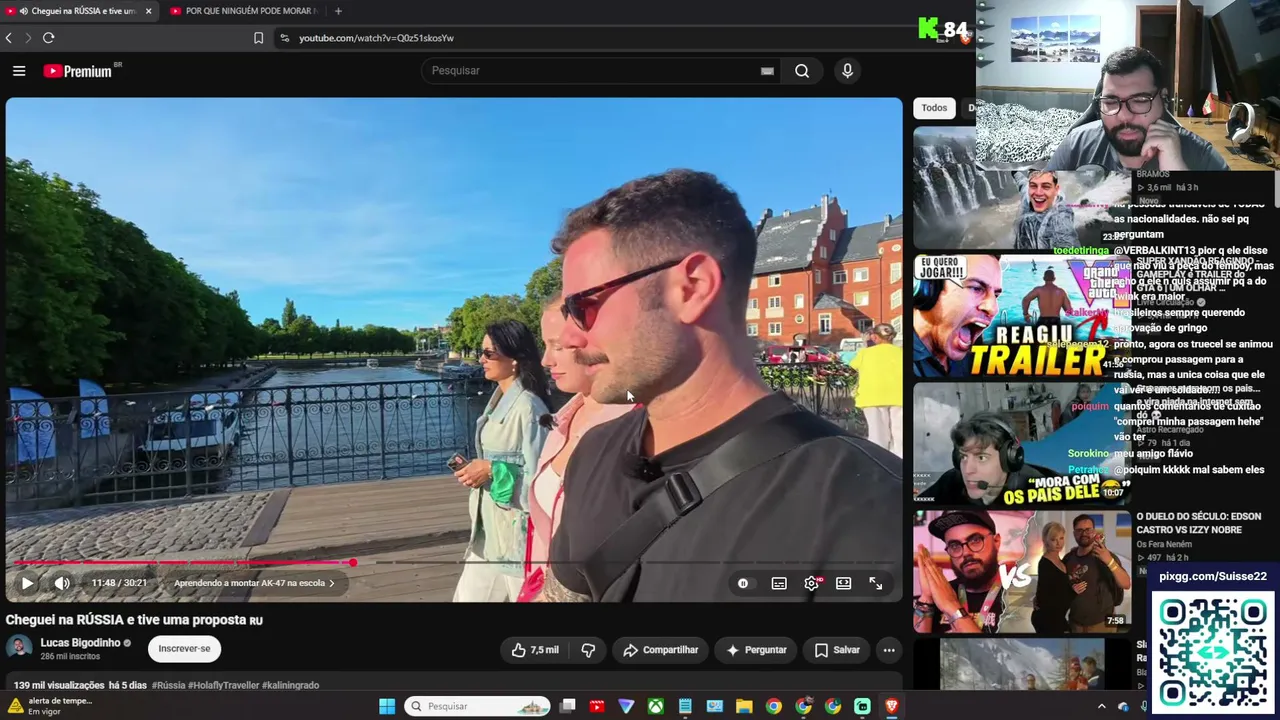Open 'O DUELO DO SÉCULO' video title
The width and height of the screenshot is (1280, 720).
[1198, 523]
